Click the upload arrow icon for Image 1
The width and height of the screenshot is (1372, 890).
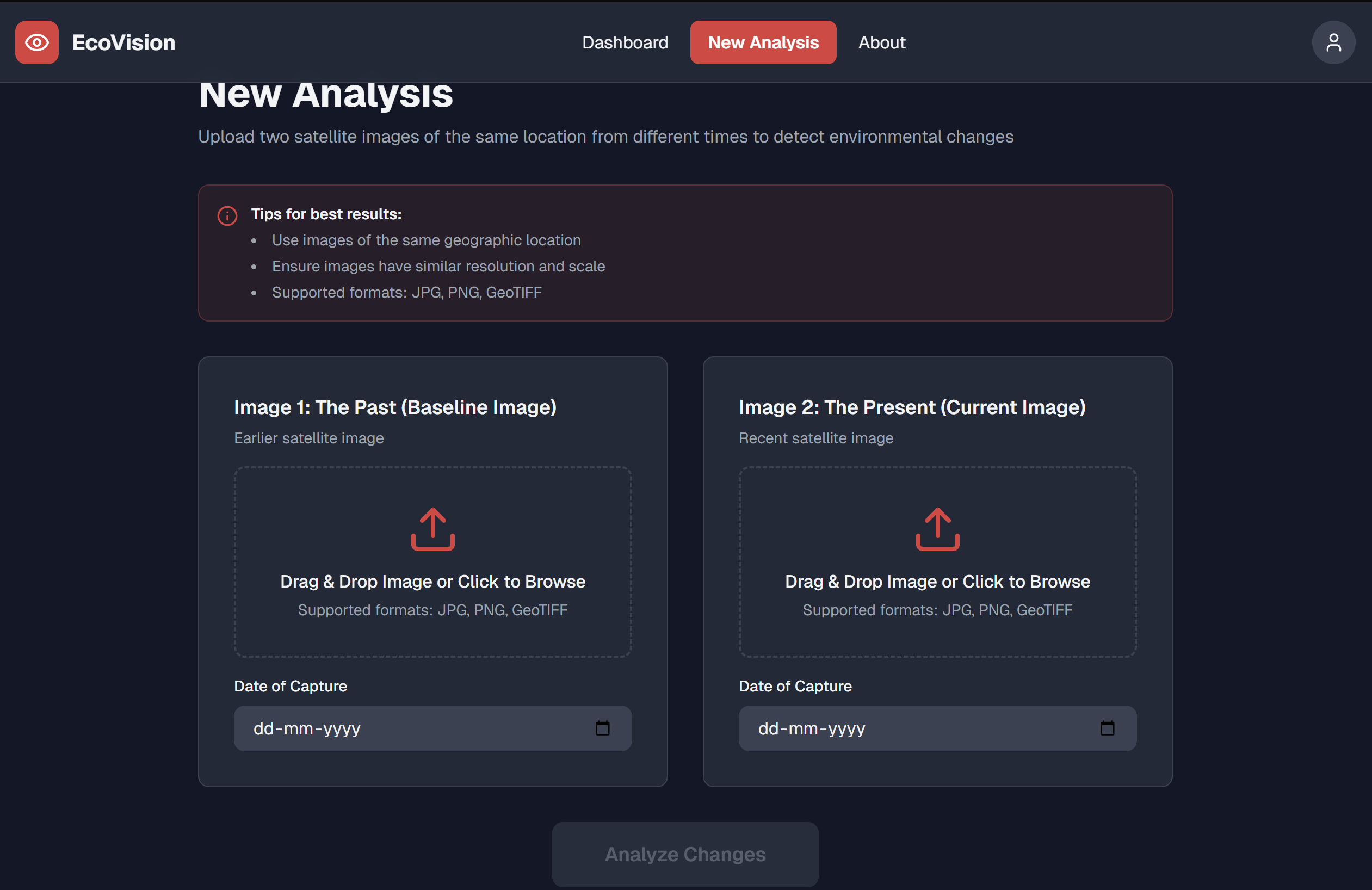[432, 529]
